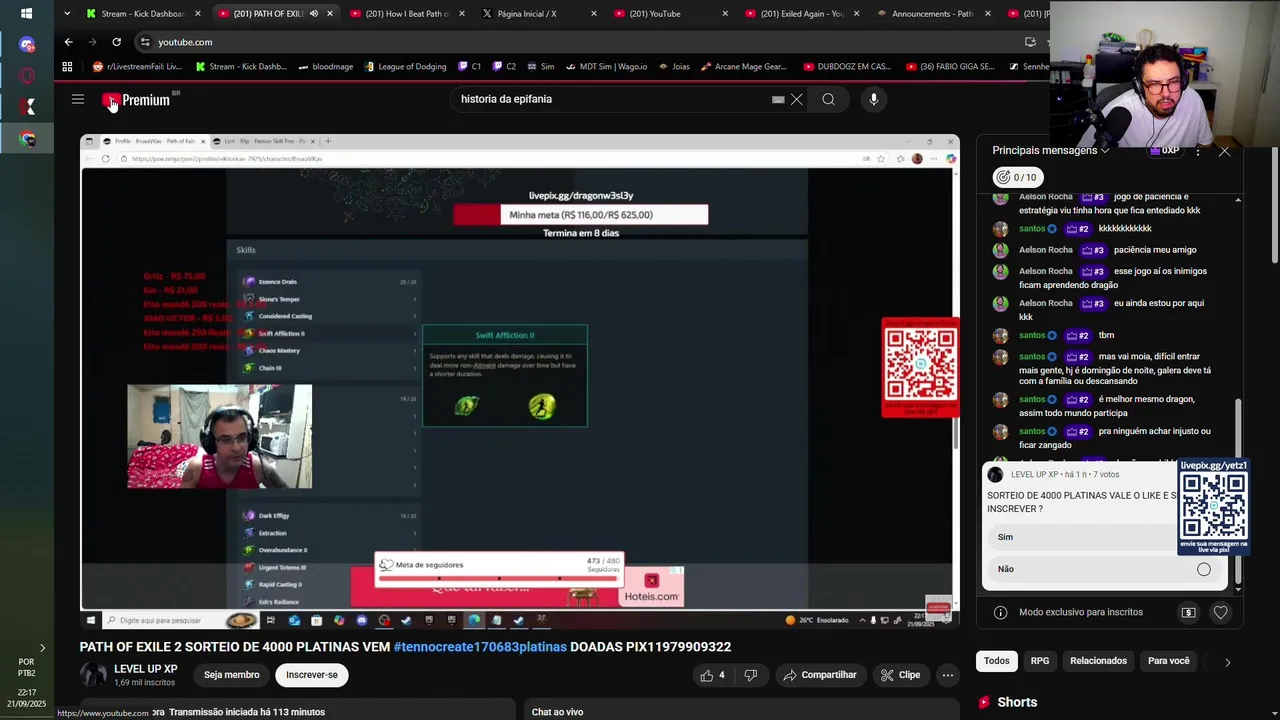Open the tab search dropdown arrow

point(66,14)
